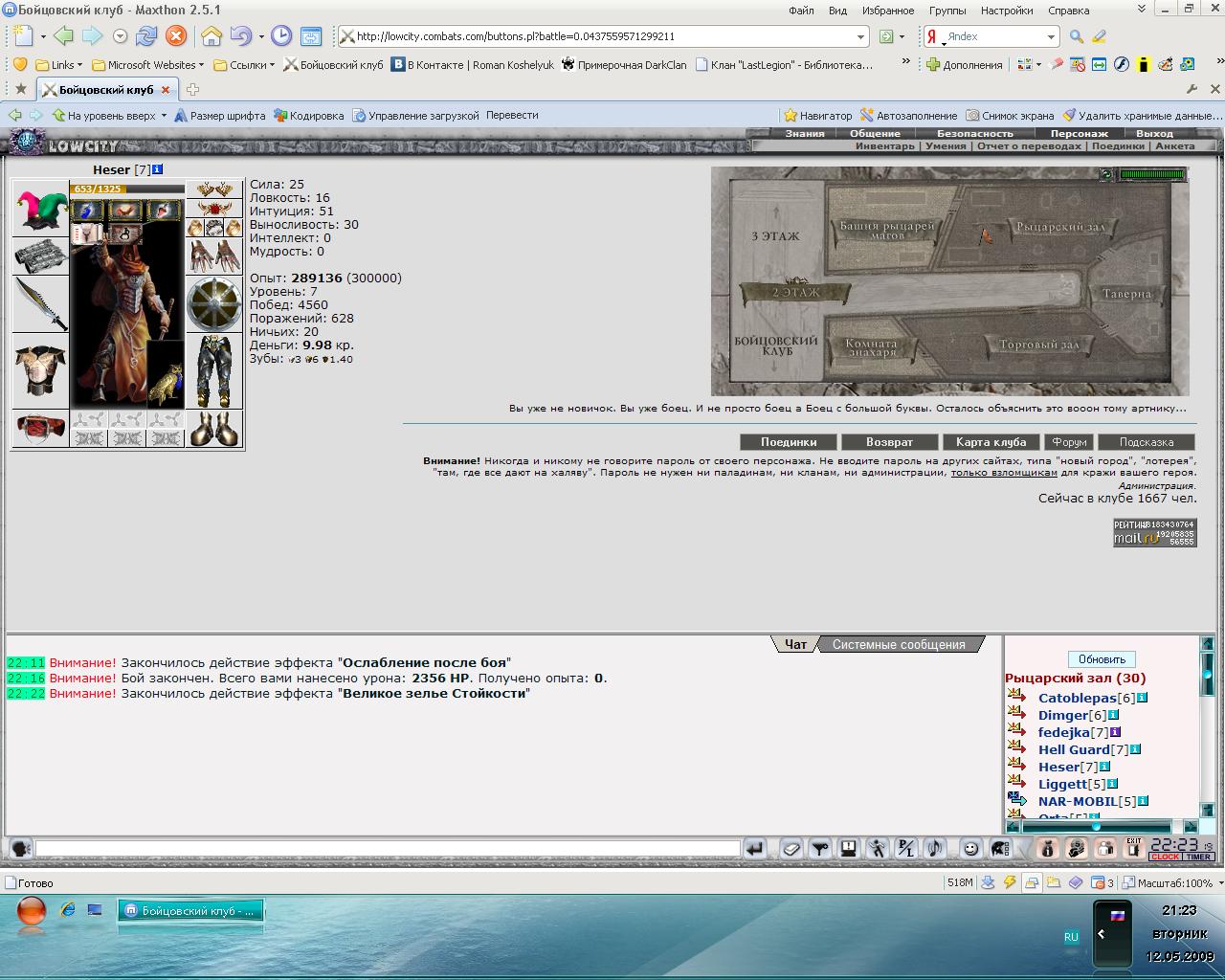Expand the Links favorites folder
The height and width of the screenshot is (980, 1225).
click(x=58, y=65)
